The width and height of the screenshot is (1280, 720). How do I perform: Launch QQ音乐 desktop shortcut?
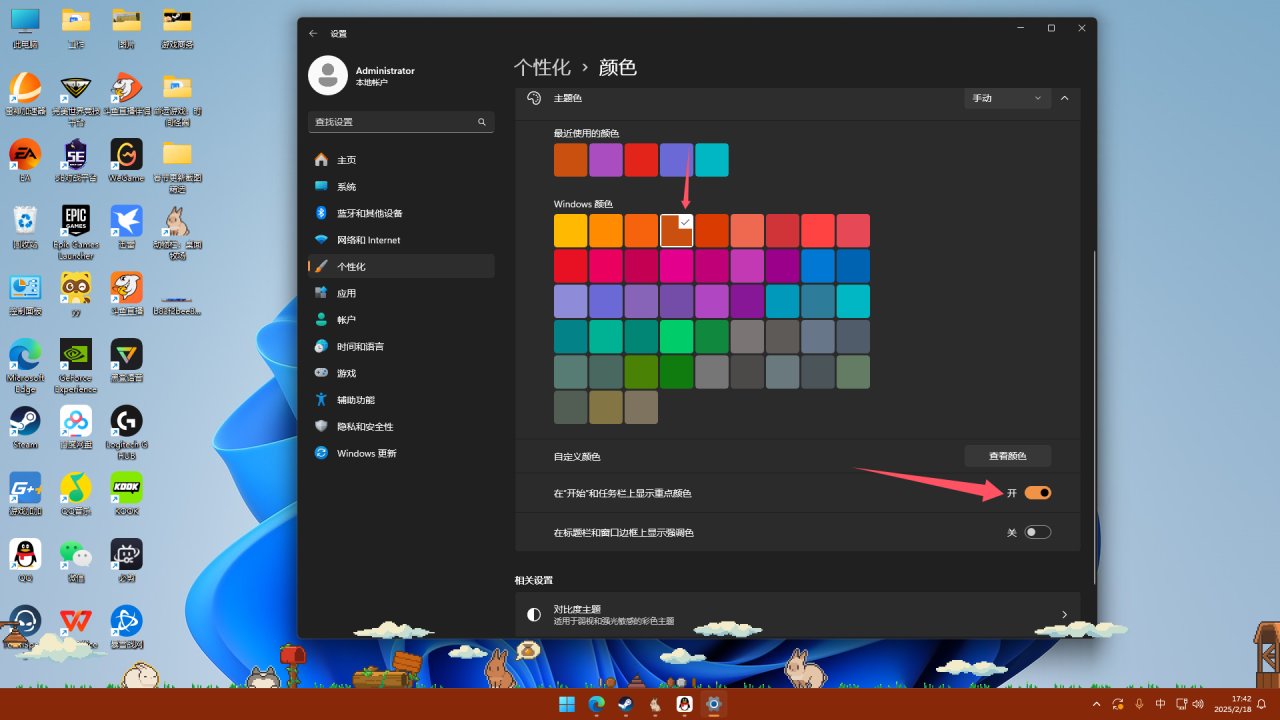[76, 494]
